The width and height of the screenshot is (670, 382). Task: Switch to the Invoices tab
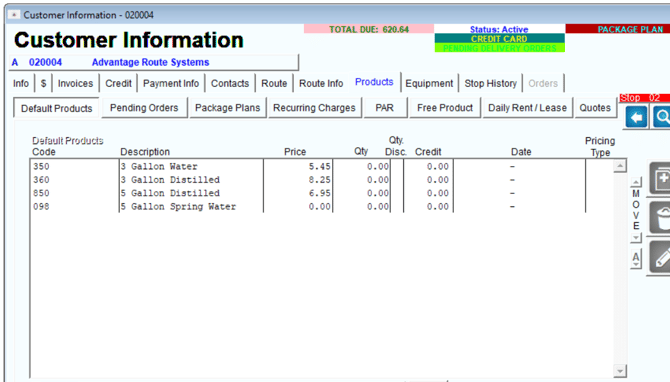coord(76,83)
